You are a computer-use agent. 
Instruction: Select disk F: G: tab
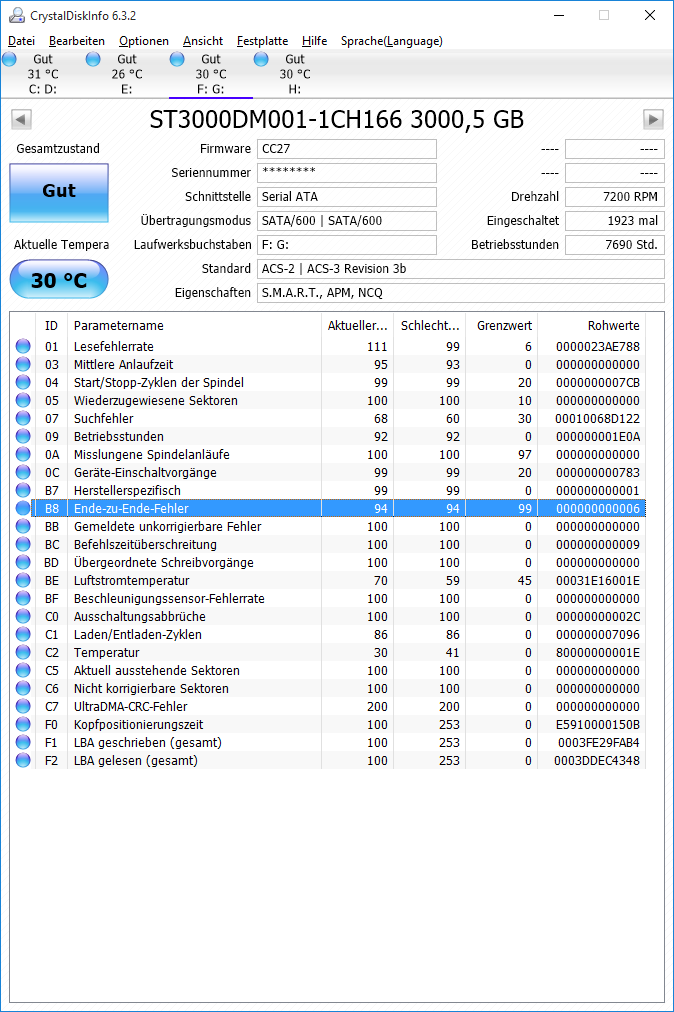tap(210, 74)
